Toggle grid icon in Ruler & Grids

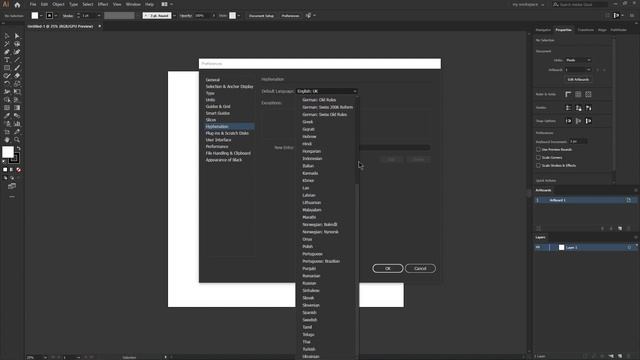pos(578,94)
